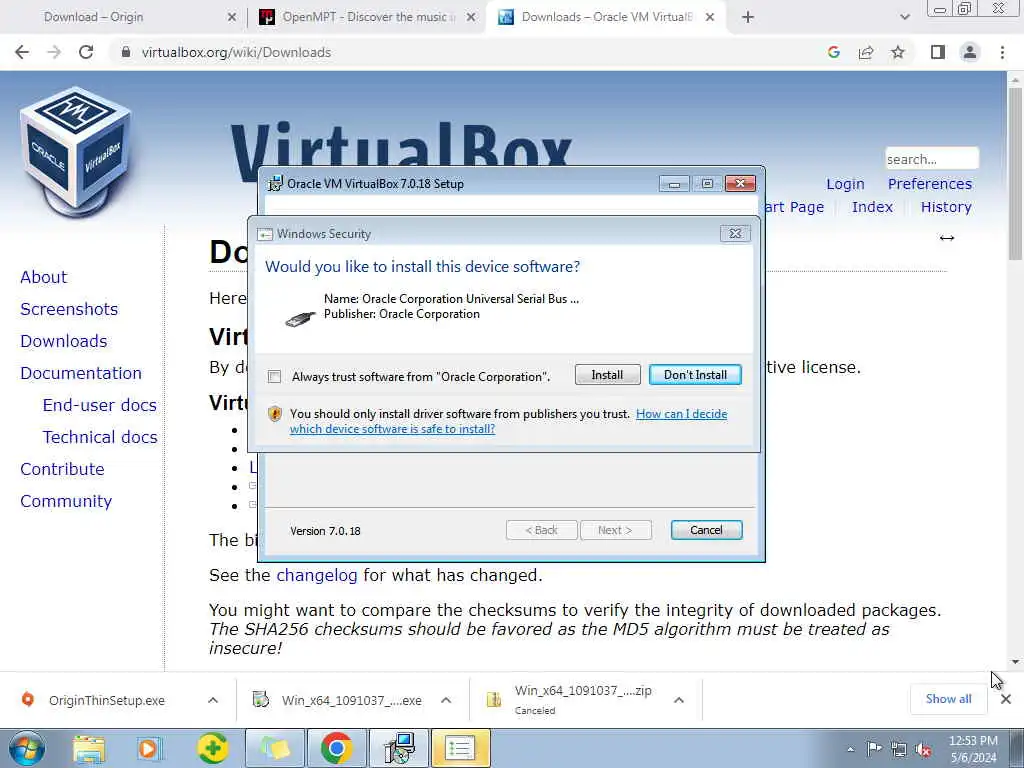1024x768 pixels.
Task: Open the share page icon in address bar
Action: pyautogui.click(x=866, y=52)
